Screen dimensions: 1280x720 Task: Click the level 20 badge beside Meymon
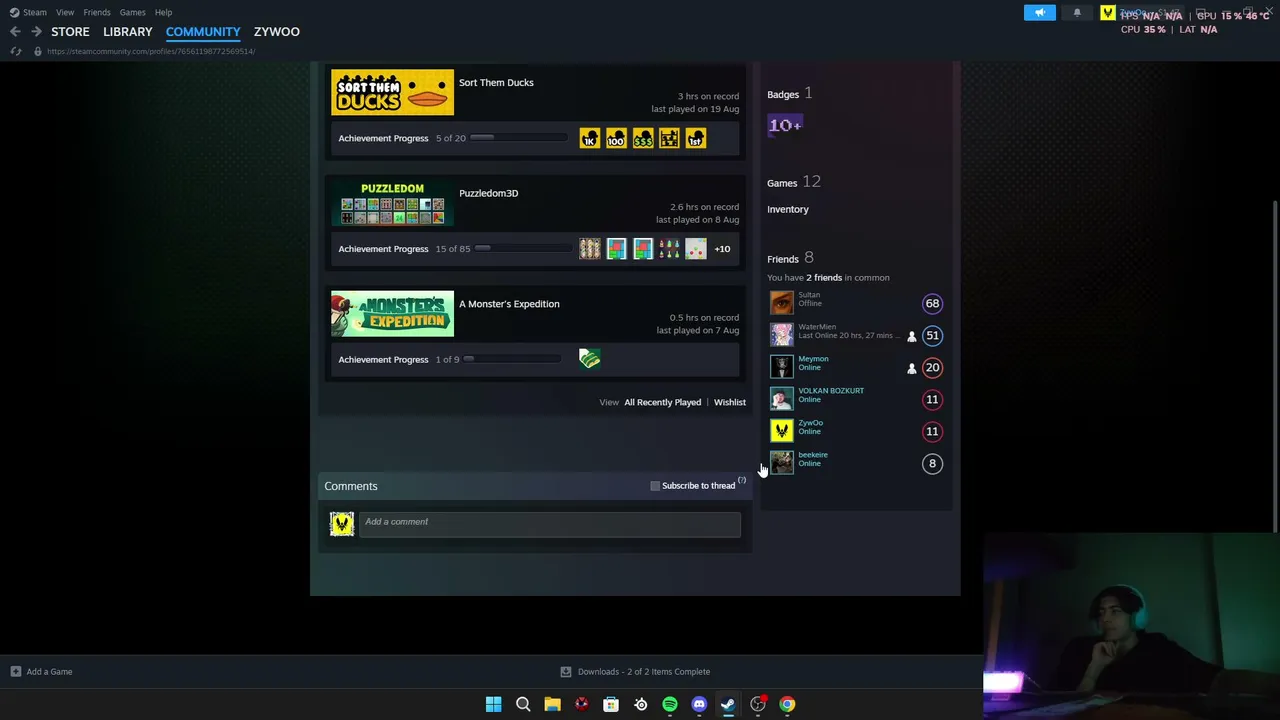(932, 367)
